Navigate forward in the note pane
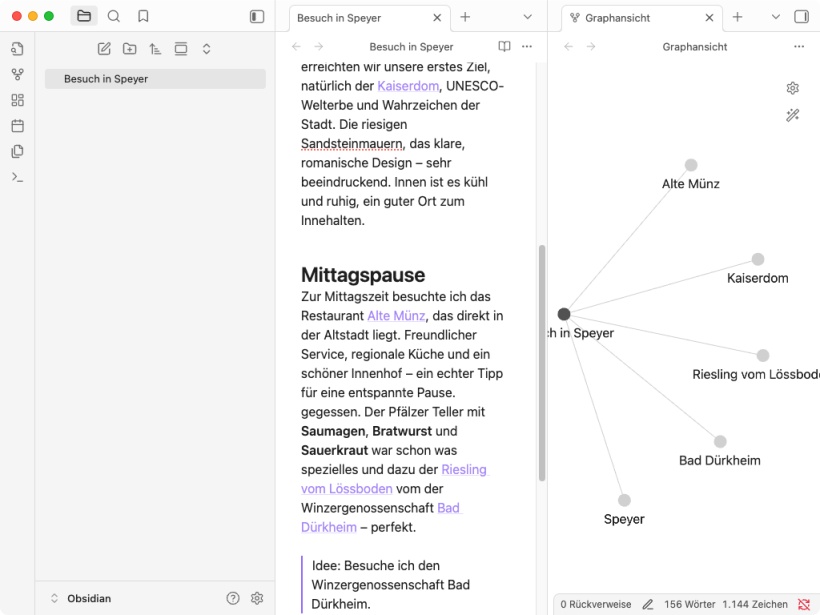 coord(319,47)
